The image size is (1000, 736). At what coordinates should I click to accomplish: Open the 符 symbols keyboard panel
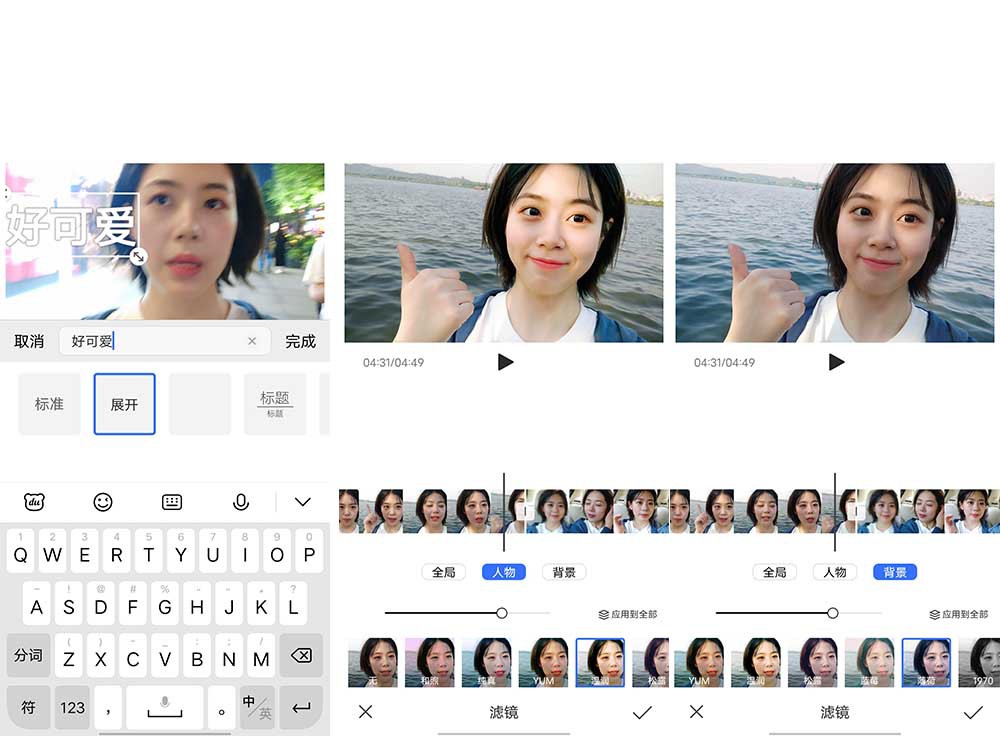tap(29, 707)
